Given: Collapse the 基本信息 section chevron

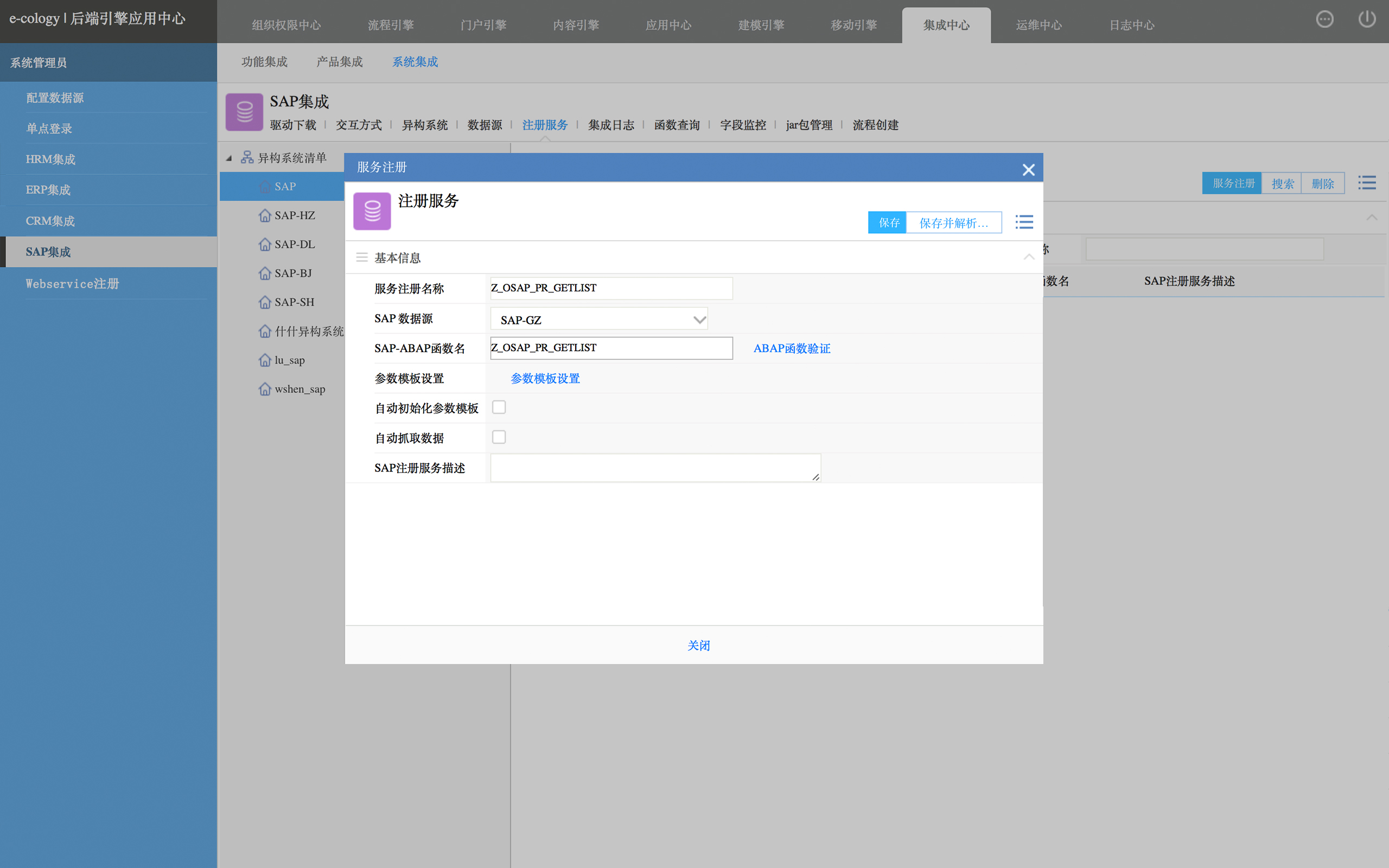Looking at the screenshot, I should 1029,257.
